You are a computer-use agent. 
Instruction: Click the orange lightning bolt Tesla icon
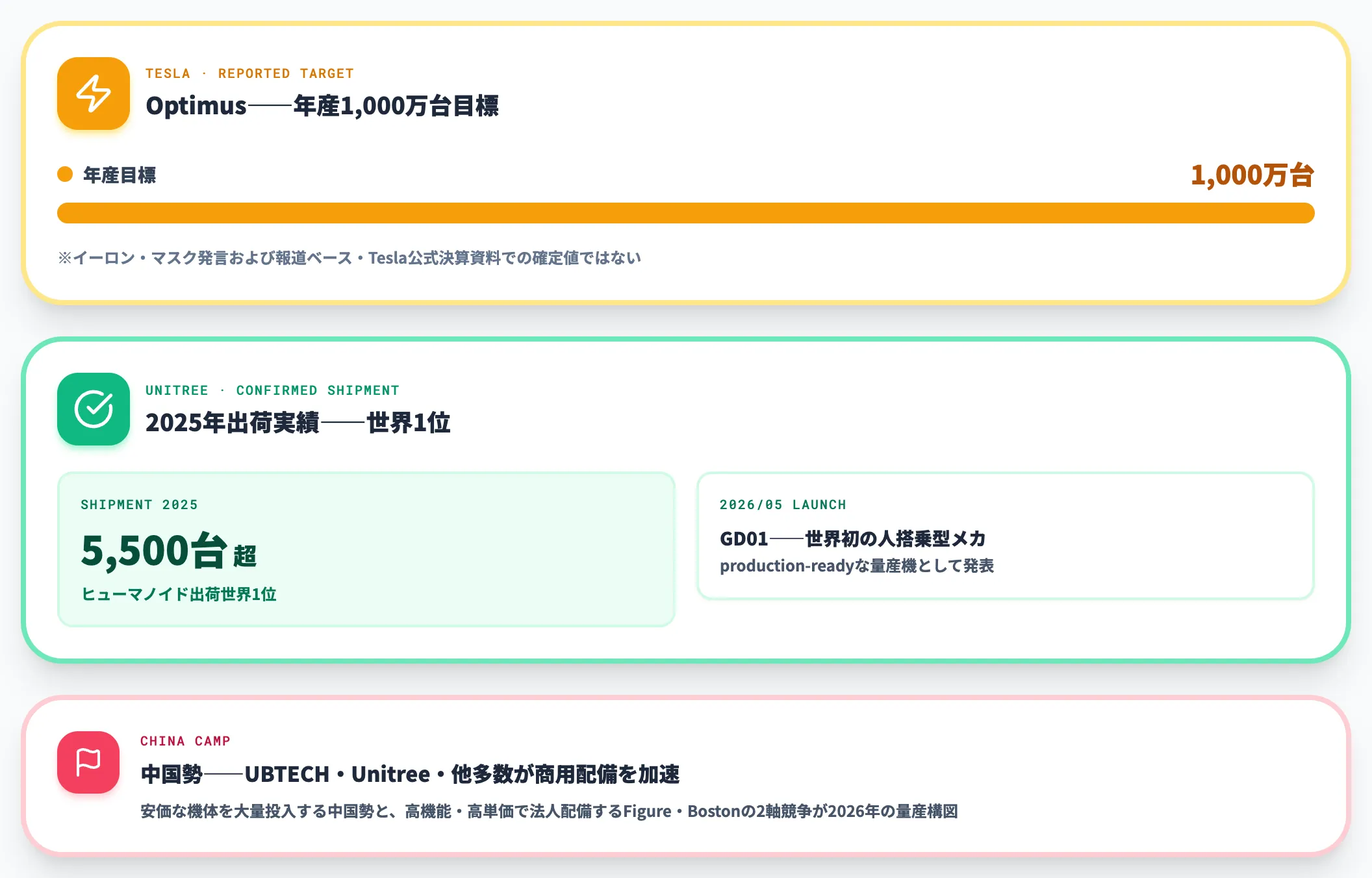coord(94,94)
